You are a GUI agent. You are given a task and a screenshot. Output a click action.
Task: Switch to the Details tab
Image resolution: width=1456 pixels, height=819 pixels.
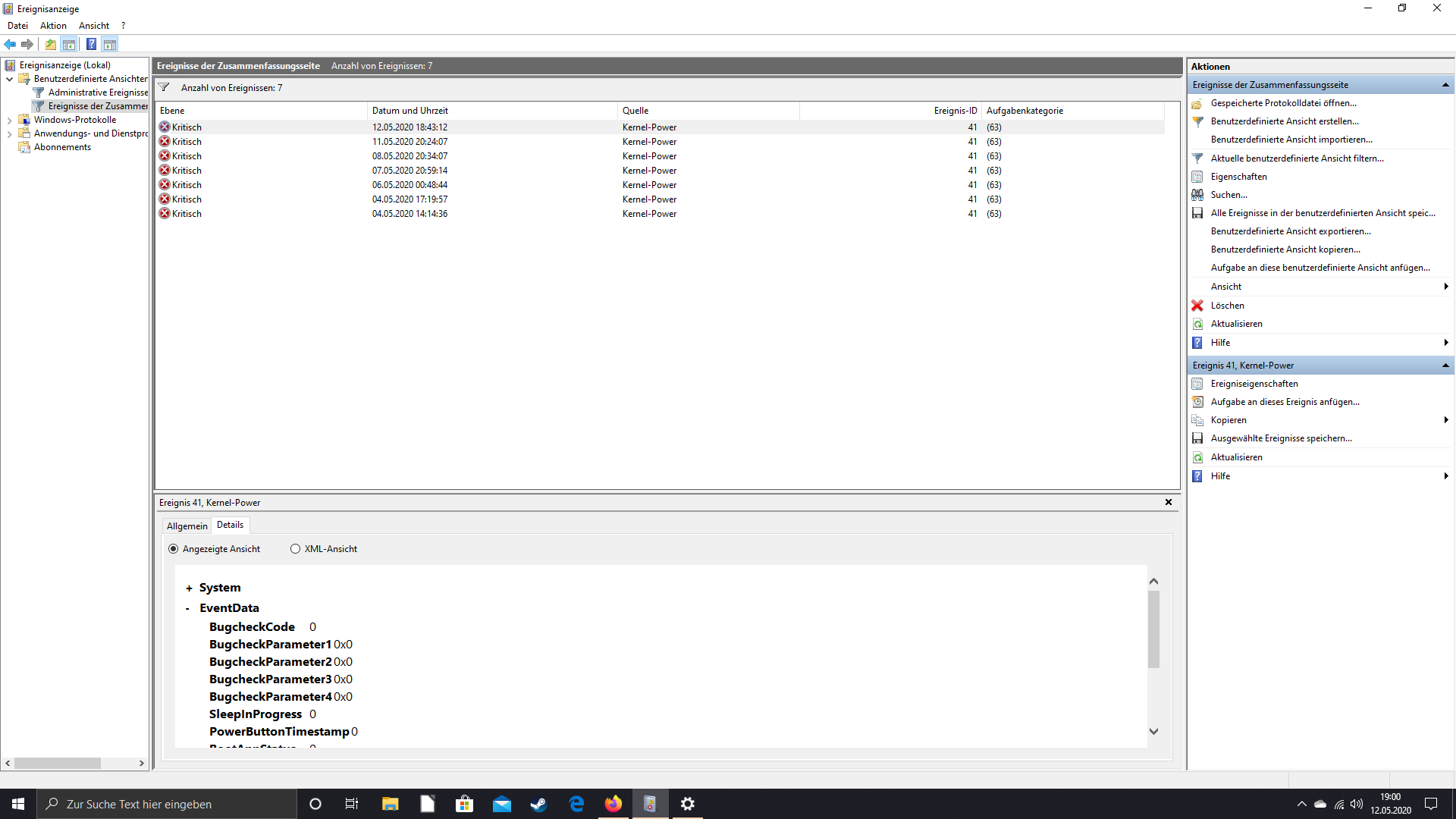coord(230,525)
